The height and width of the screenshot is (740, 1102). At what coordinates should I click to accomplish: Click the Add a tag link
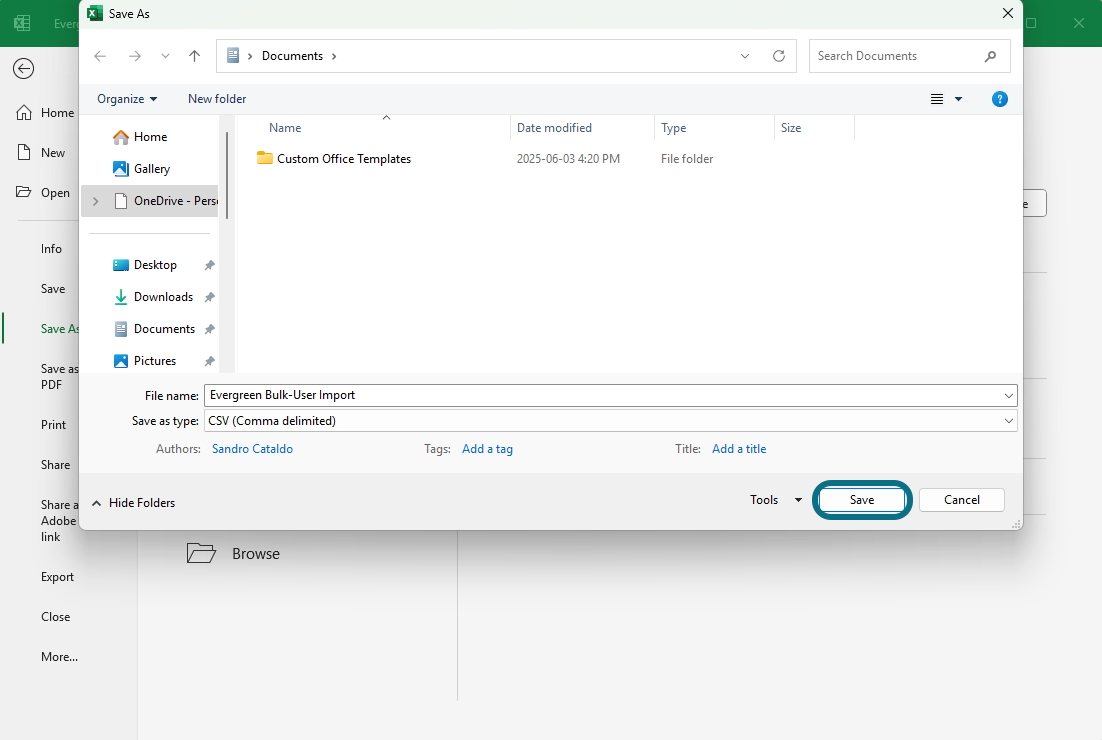tap(487, 449)
